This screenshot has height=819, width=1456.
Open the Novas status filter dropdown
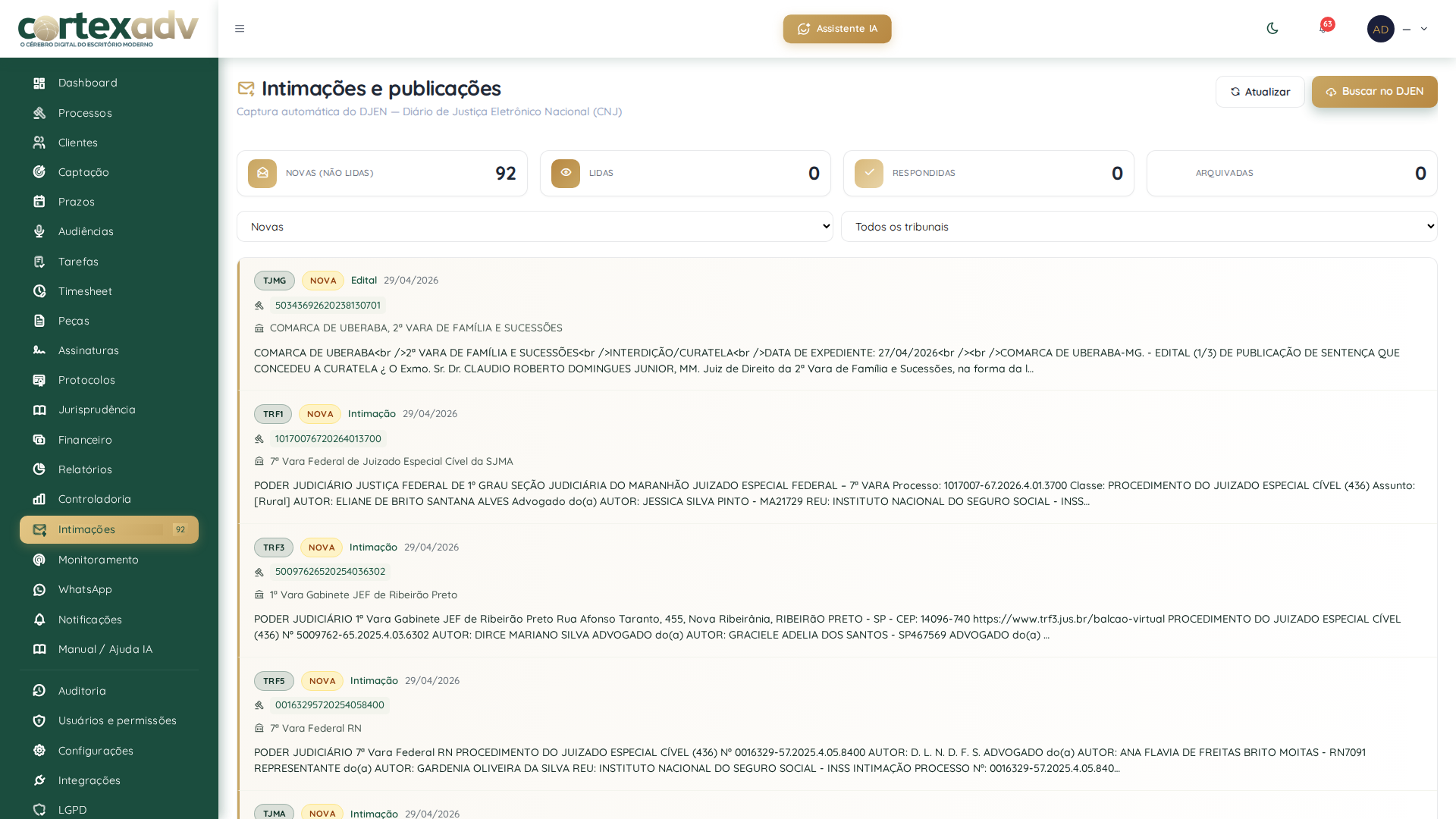click(x=535, y=227)
